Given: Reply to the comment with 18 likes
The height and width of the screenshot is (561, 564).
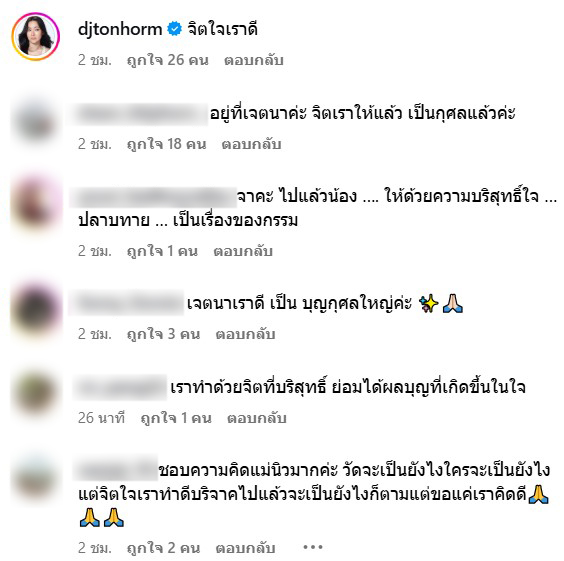Looking at the screenshot, I should (x=251, y=144).
